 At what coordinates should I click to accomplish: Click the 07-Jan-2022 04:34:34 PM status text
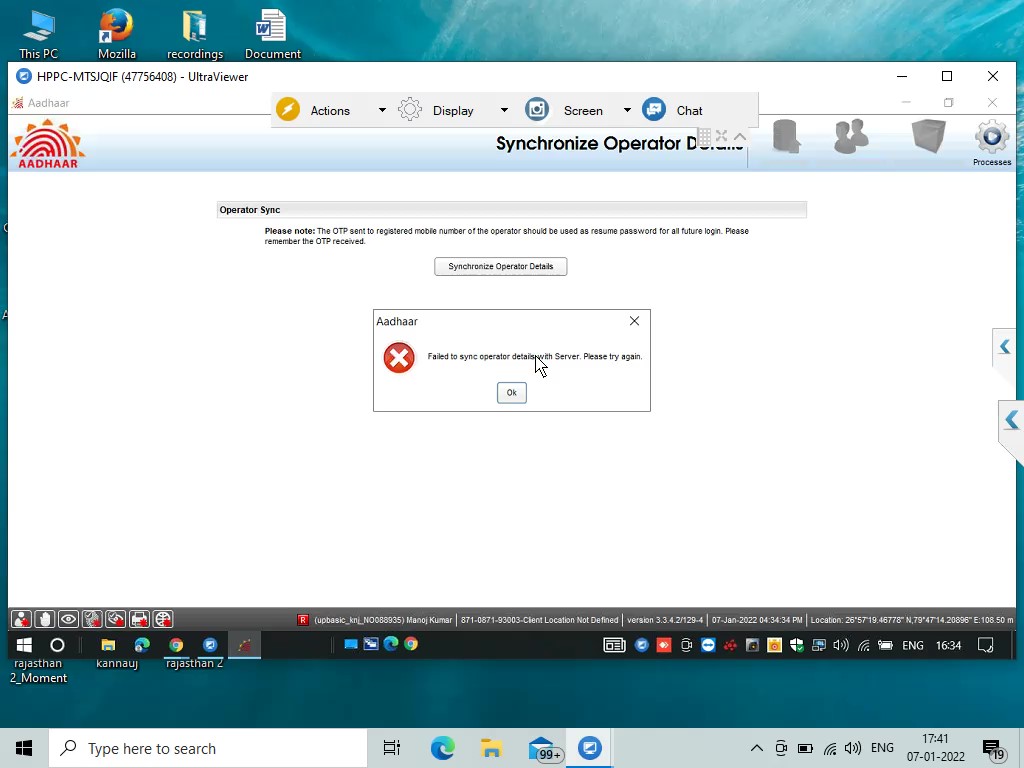(x=757, y=620)
